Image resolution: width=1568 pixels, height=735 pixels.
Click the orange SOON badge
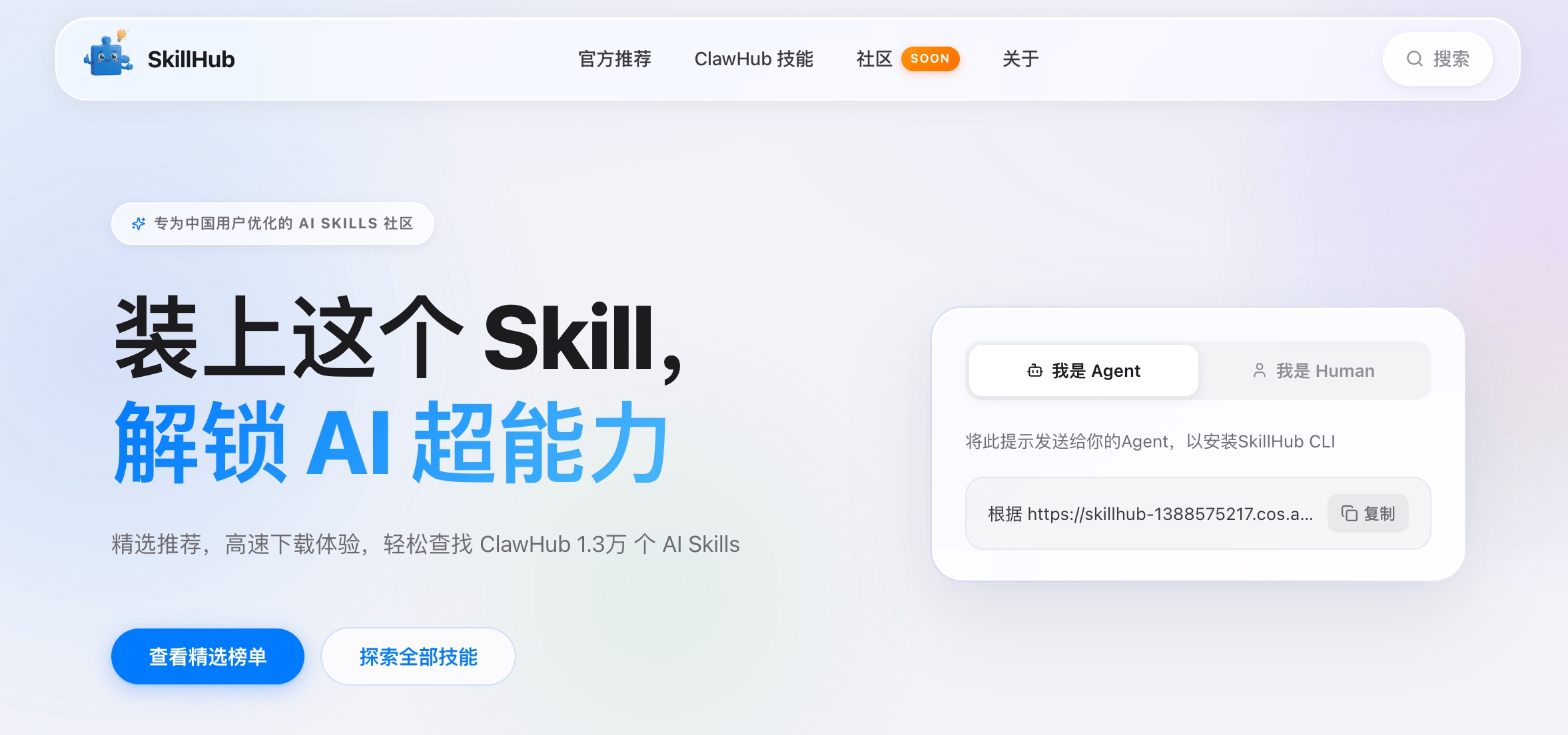tap(930, 59)
